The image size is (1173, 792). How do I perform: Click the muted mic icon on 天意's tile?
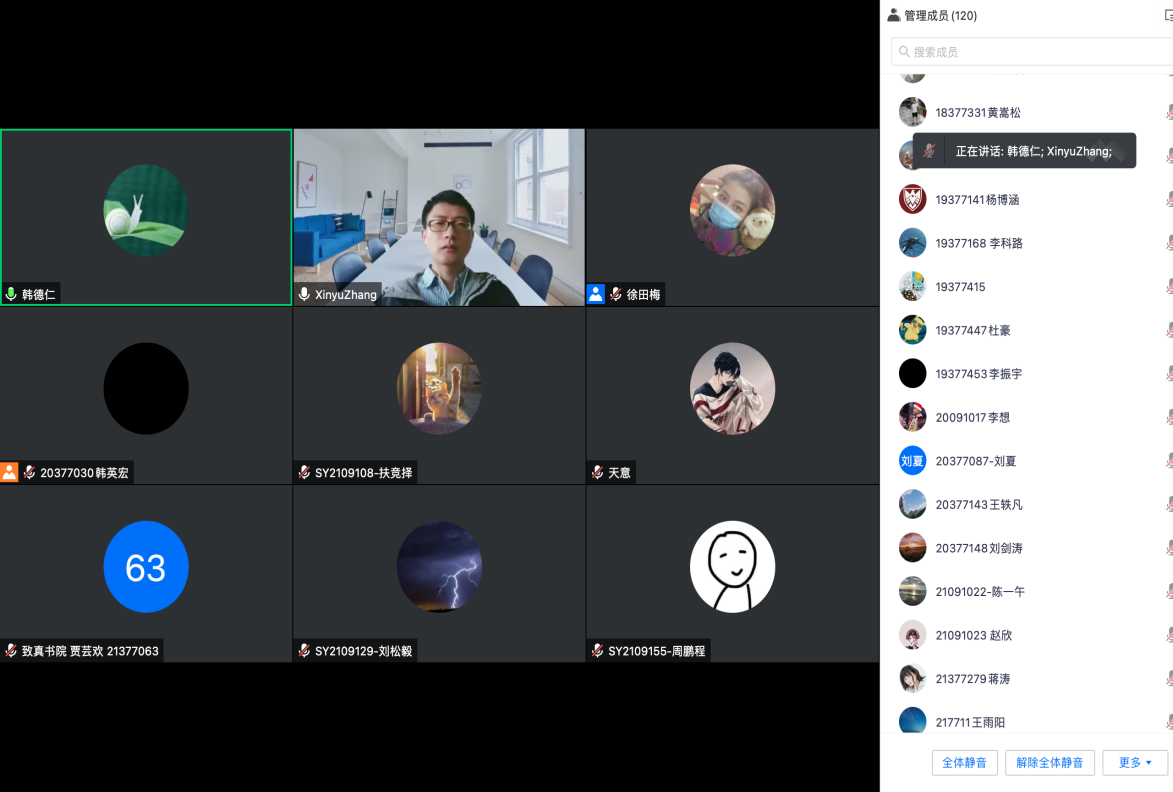point(597,472)
